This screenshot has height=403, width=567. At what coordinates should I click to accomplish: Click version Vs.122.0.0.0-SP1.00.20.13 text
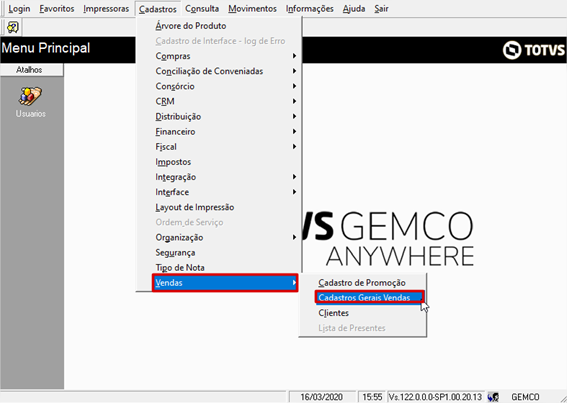435,397
